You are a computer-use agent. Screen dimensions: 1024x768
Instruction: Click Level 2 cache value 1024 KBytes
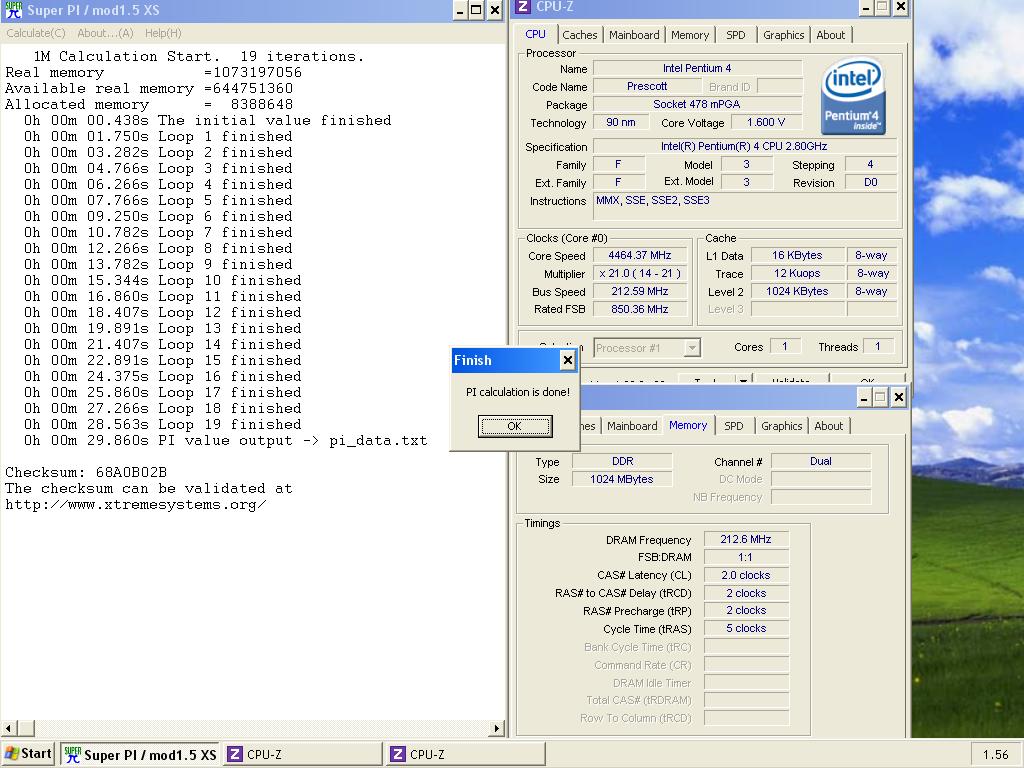coord(797,291)
